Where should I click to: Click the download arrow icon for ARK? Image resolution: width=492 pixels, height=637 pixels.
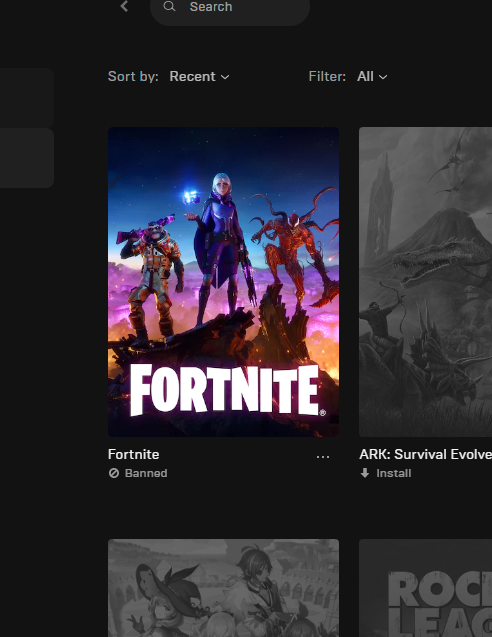pos(365,473)
